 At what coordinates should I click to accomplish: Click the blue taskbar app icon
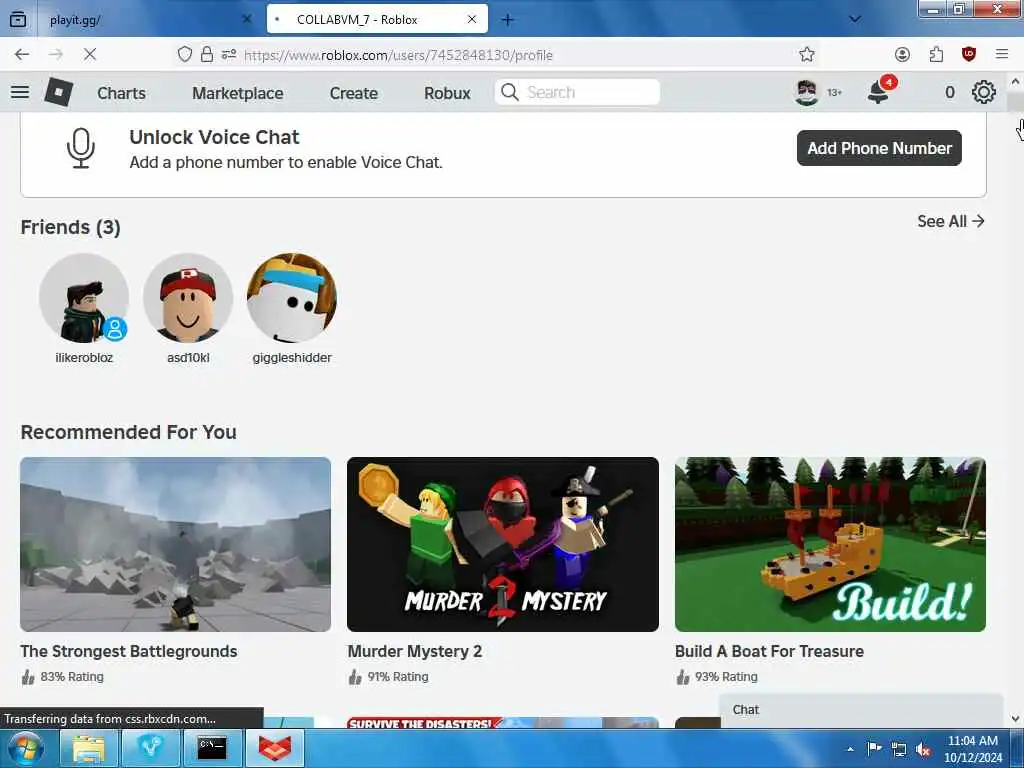pos(150,748)
